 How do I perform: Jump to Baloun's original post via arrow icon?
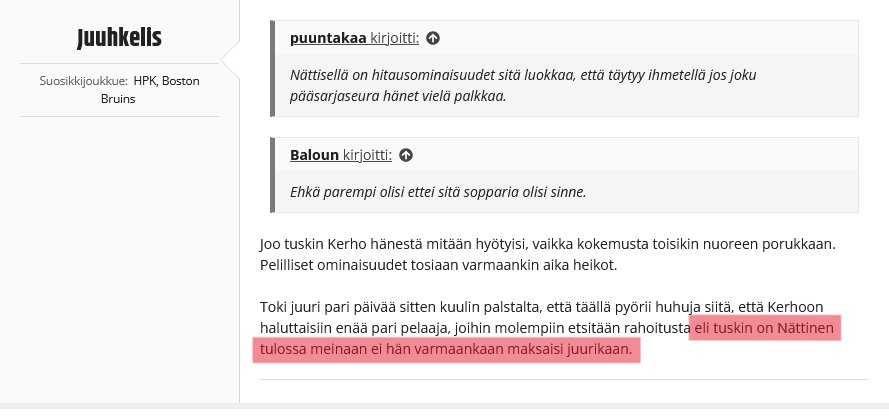[x=406, y=155]
